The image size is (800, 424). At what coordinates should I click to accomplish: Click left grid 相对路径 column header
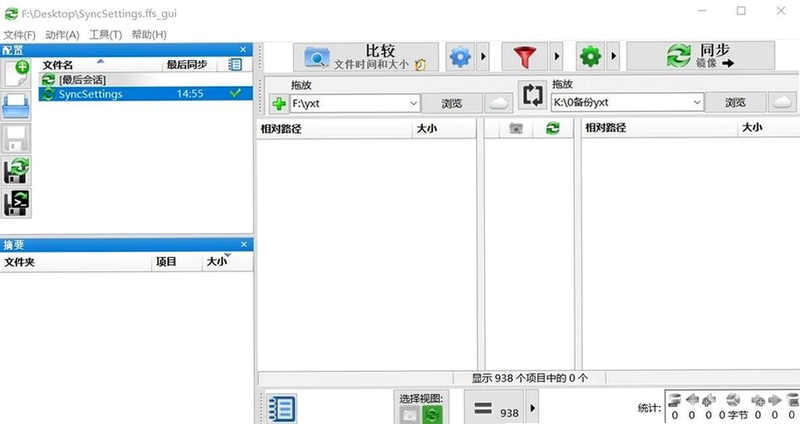(334, 129)
